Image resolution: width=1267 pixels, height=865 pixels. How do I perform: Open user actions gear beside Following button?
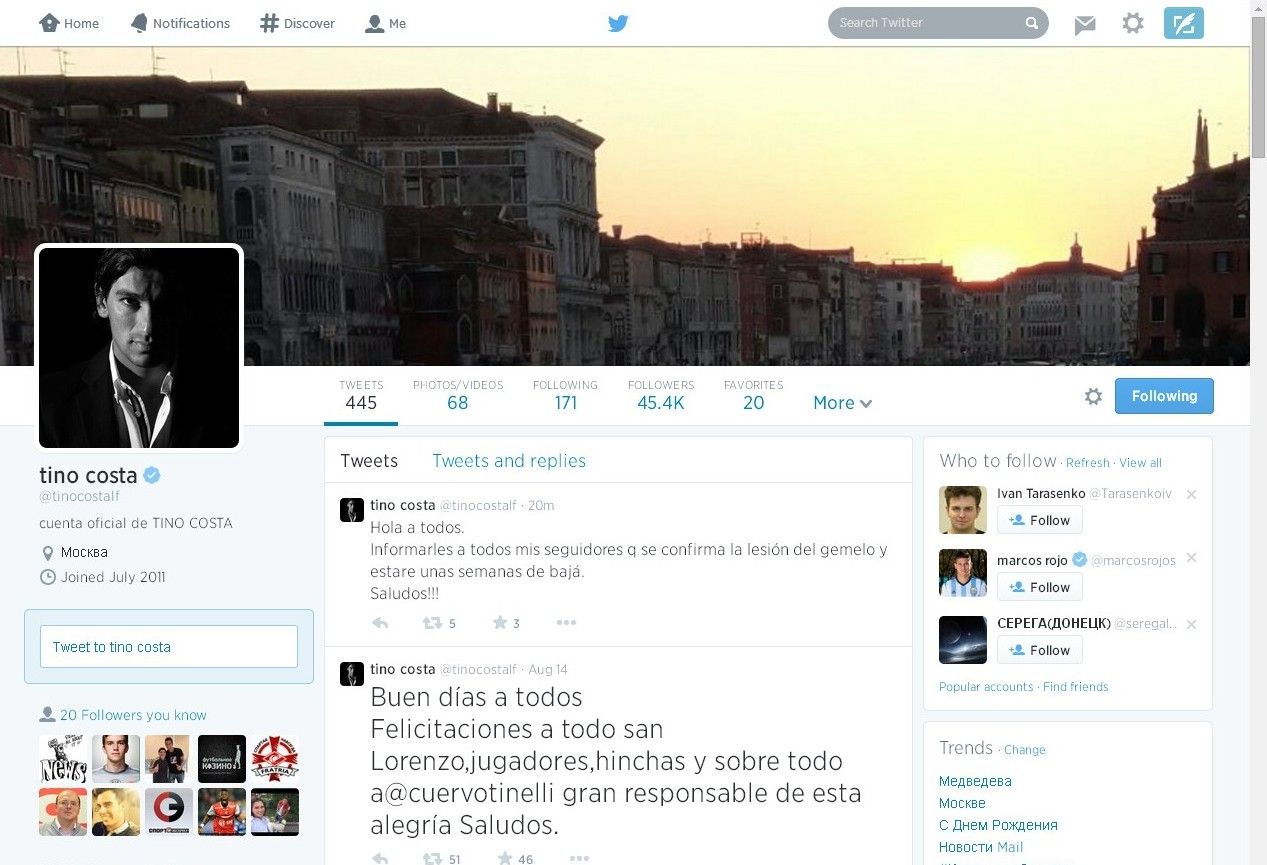tap(1093, 397)
